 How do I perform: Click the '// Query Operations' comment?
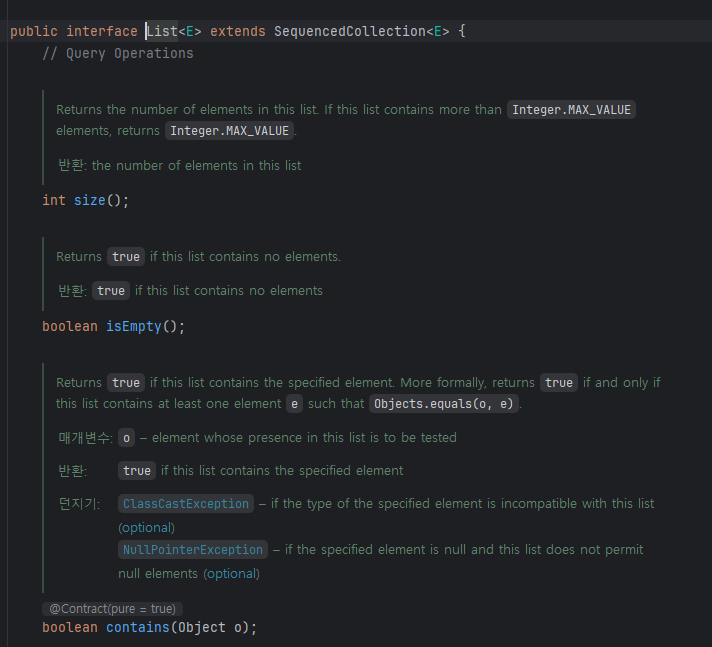(x=118, y=54)
